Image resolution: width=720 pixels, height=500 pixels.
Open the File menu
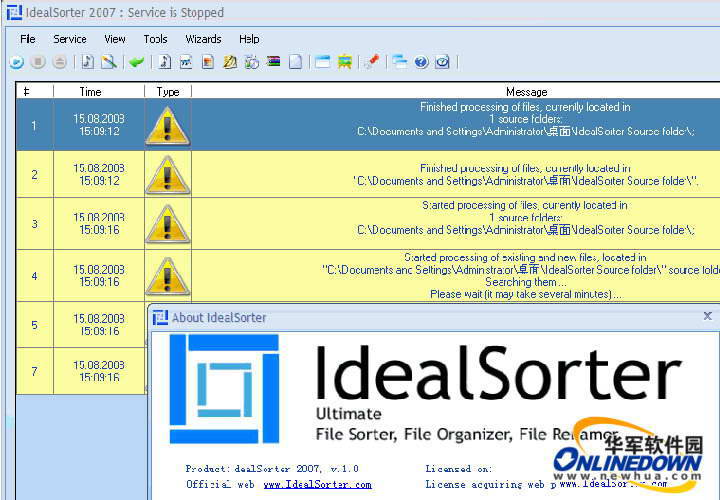28,39
